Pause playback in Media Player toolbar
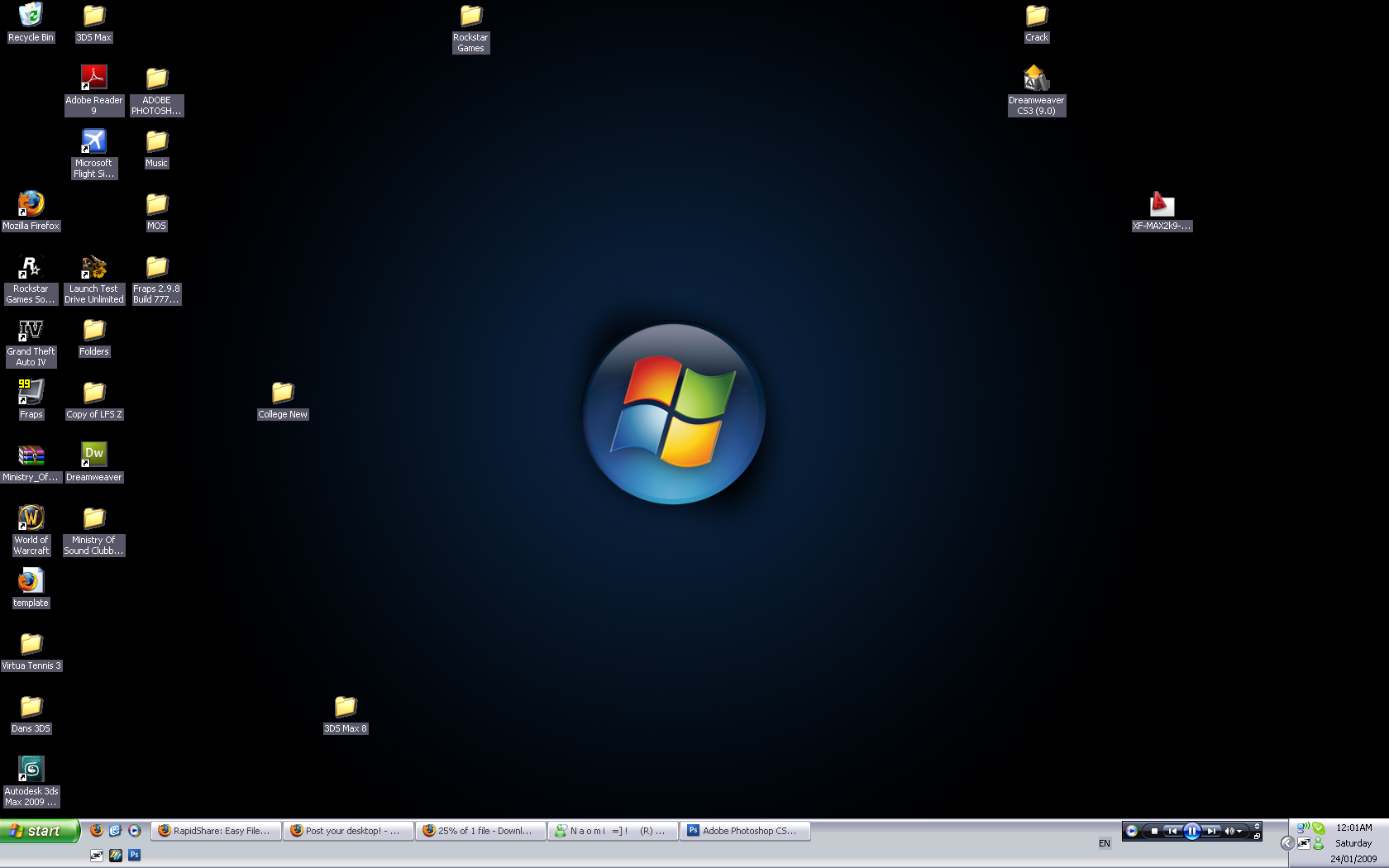1389x868 pixels. tap(1191, 831)
